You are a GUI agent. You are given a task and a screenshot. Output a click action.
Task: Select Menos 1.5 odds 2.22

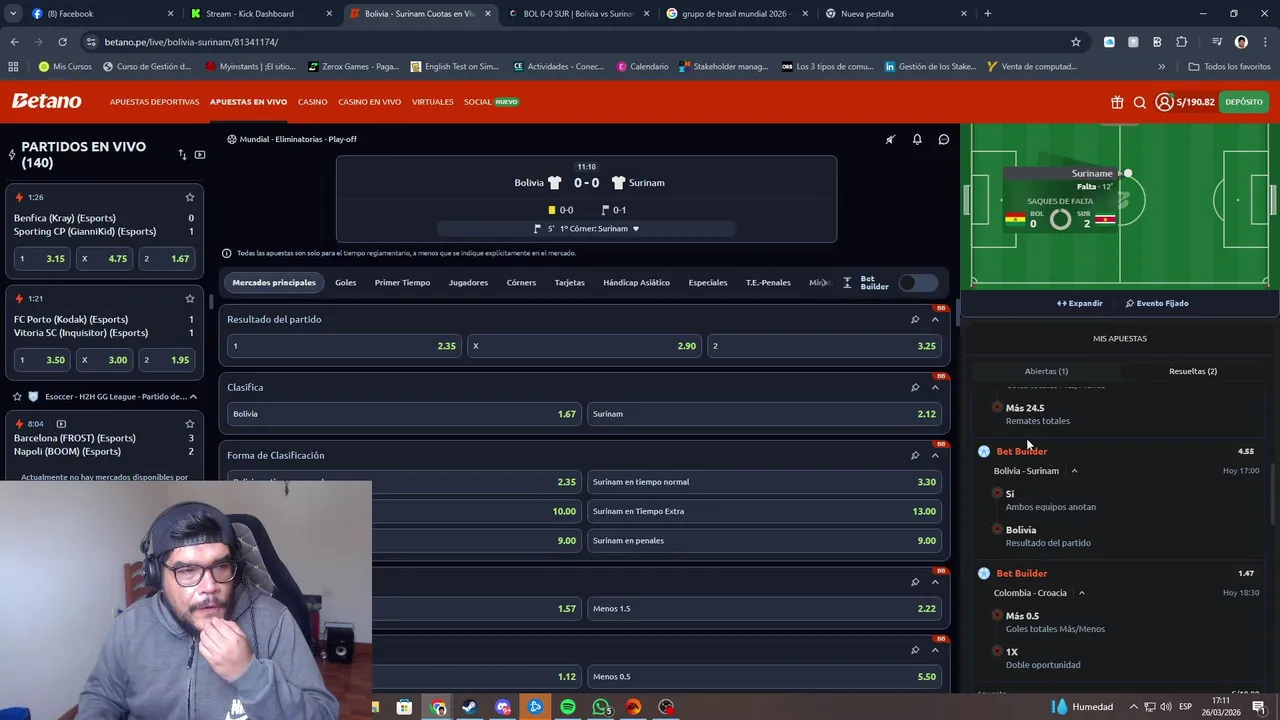pyautogui.click(x=764, y=609)
